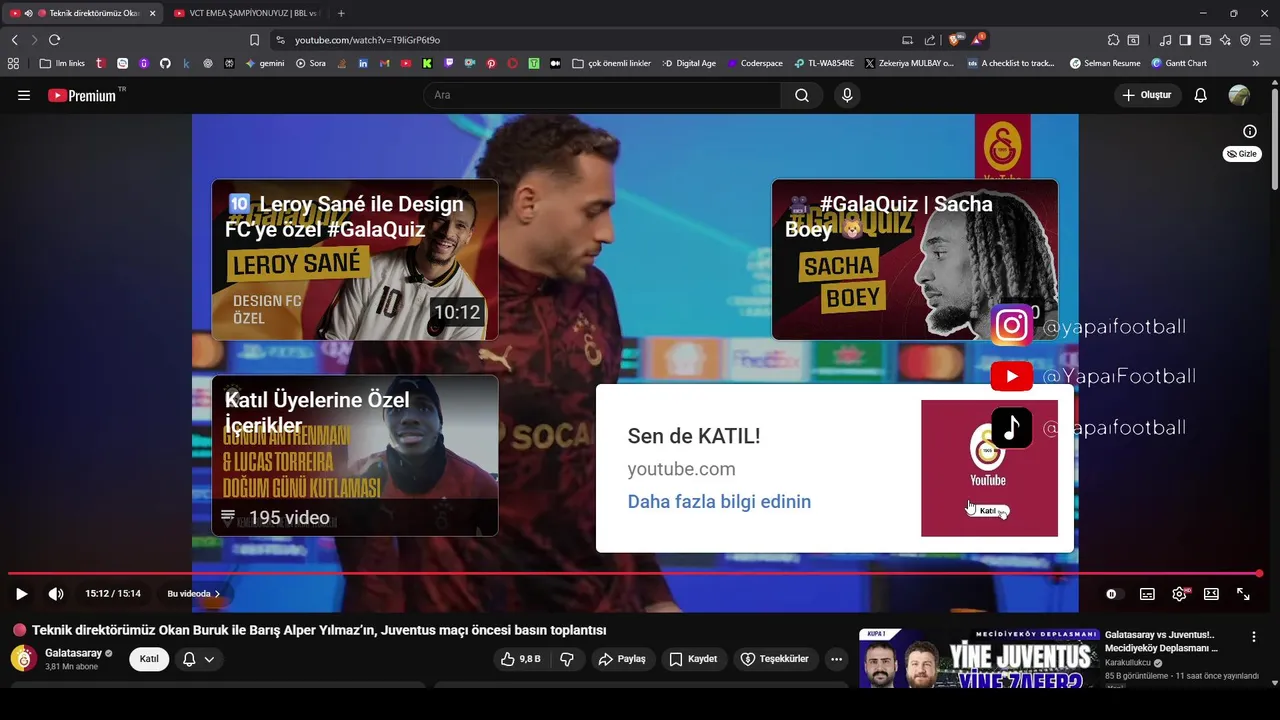The height and width of the screenshot is (720, 1280).
Task: Show hidden bookmarks with the double chevron
Action: [1256, 63]
